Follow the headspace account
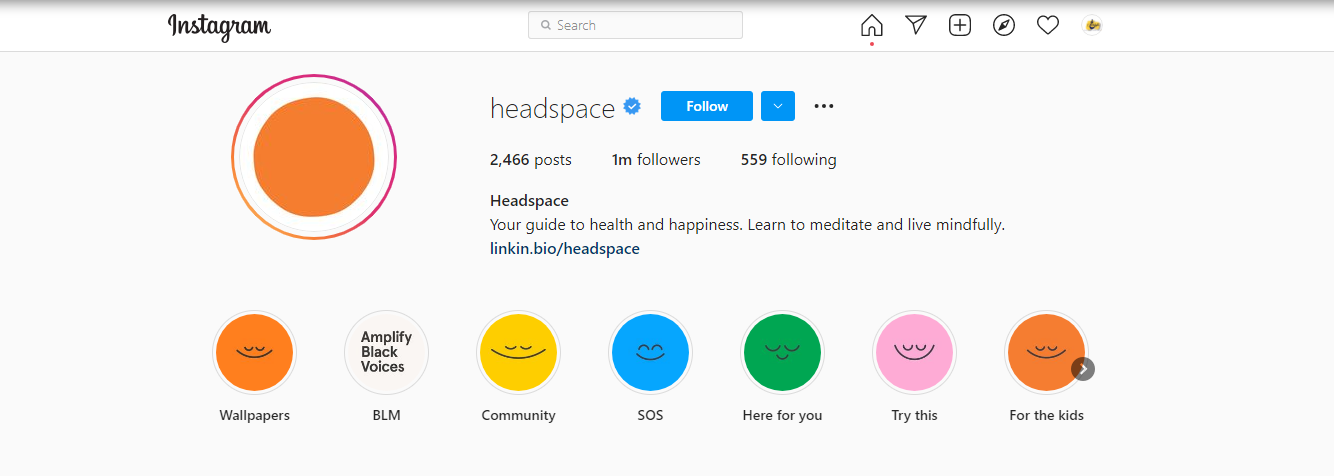The height and width of the screenshot is (476, 1334). pos(707,106)
